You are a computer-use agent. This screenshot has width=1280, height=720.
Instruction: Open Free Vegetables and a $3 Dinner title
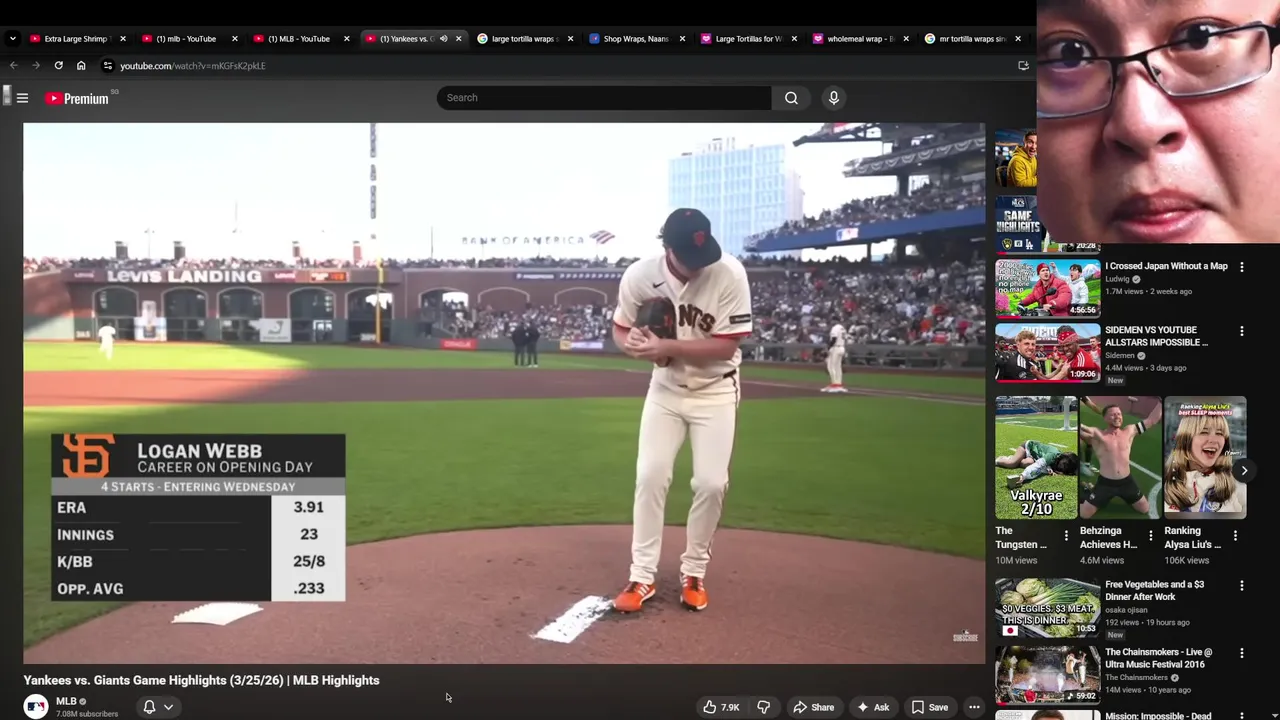1154,591
